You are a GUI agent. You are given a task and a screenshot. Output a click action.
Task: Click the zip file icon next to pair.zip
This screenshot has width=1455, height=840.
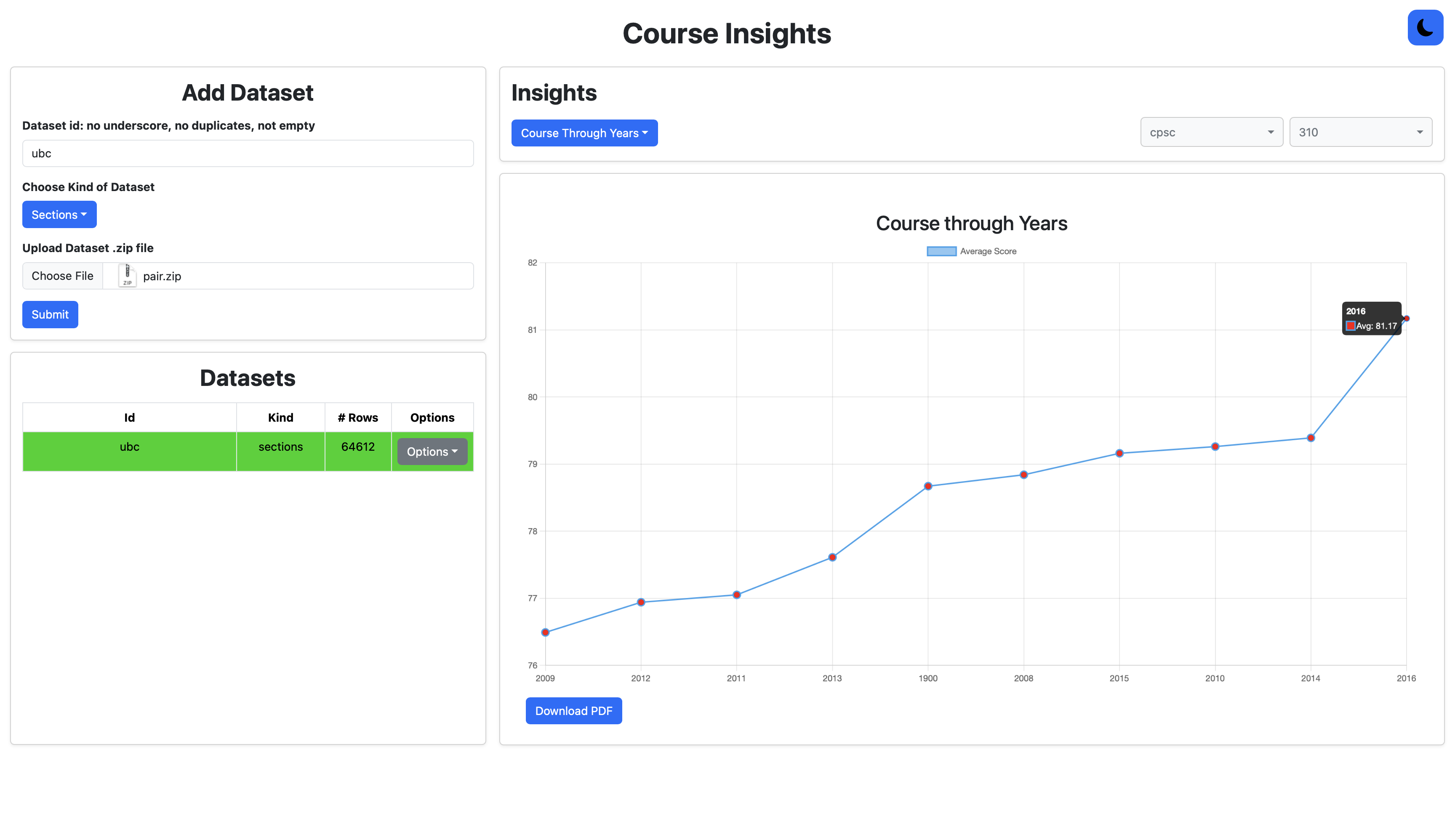pyautogui.click(x=127, y=276)
